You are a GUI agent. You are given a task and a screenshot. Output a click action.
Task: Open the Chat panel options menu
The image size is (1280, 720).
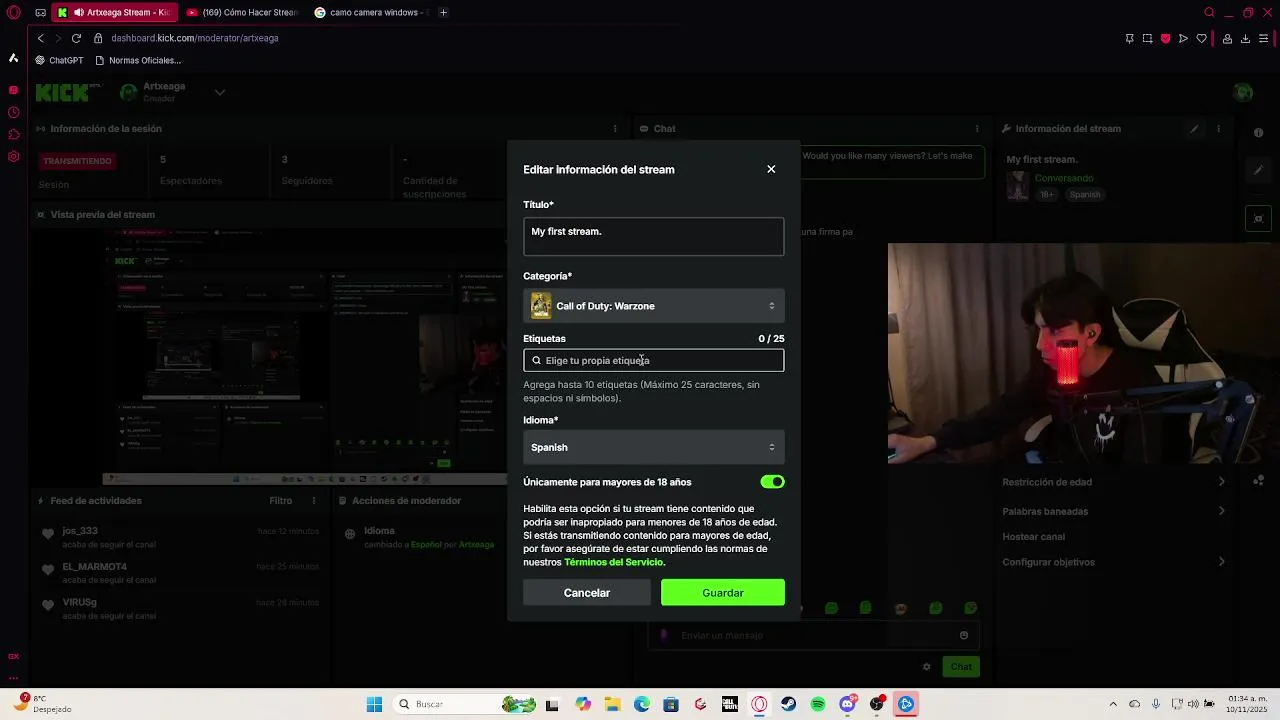click(977, 129)
